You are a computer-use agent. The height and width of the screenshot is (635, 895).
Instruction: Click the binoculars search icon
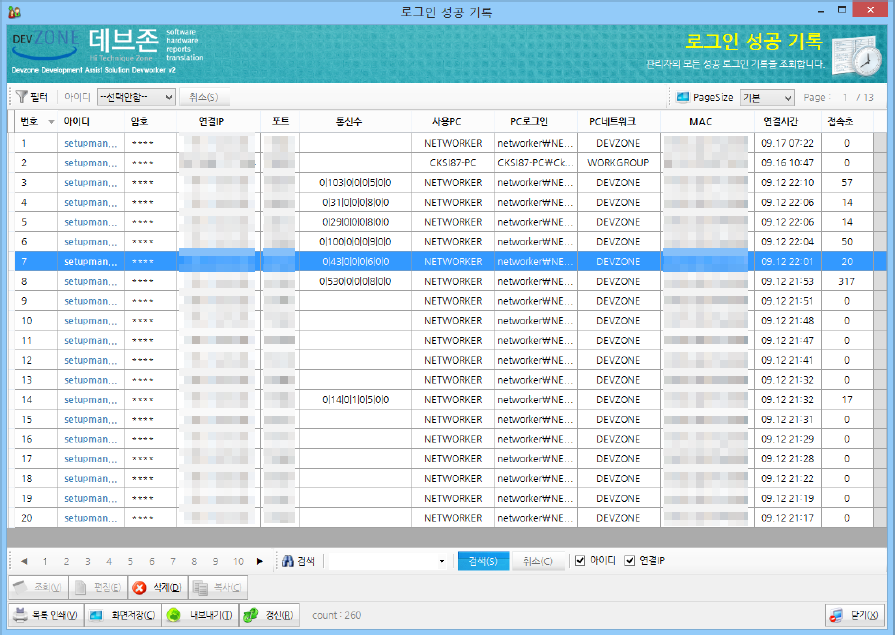288,561
